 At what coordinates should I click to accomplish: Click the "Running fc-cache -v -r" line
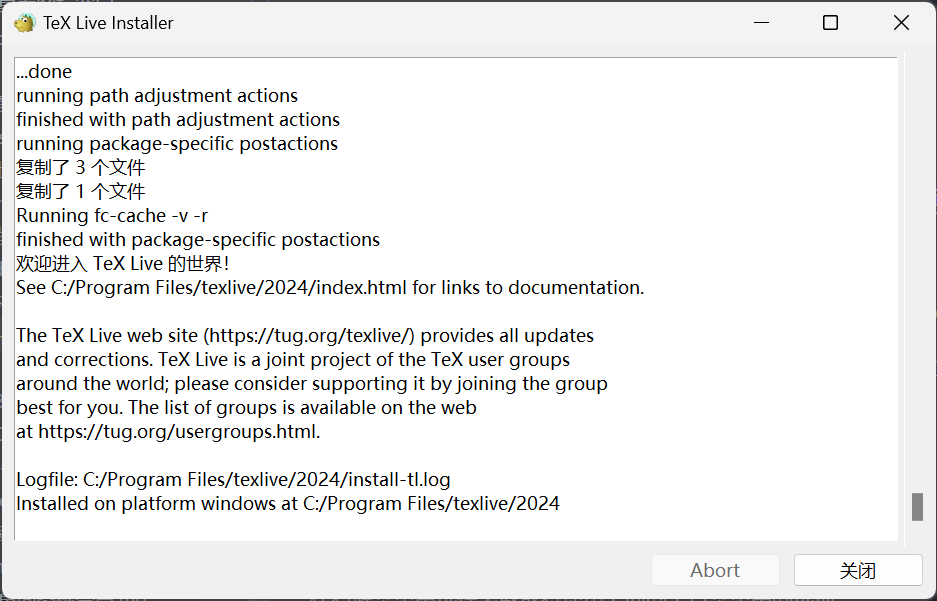(112, 216)
